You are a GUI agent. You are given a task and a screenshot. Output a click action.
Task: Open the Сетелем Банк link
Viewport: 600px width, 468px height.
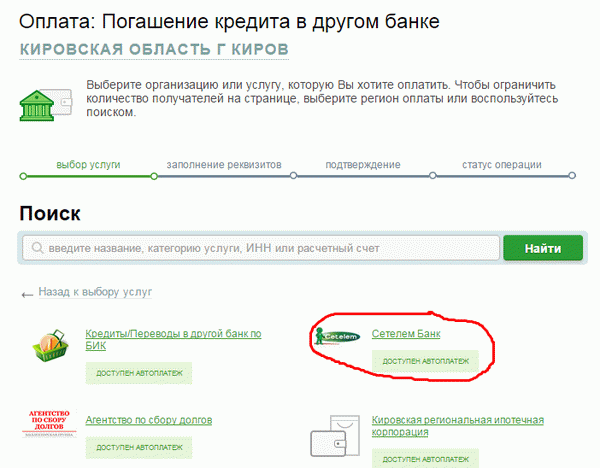pos(406,333)
